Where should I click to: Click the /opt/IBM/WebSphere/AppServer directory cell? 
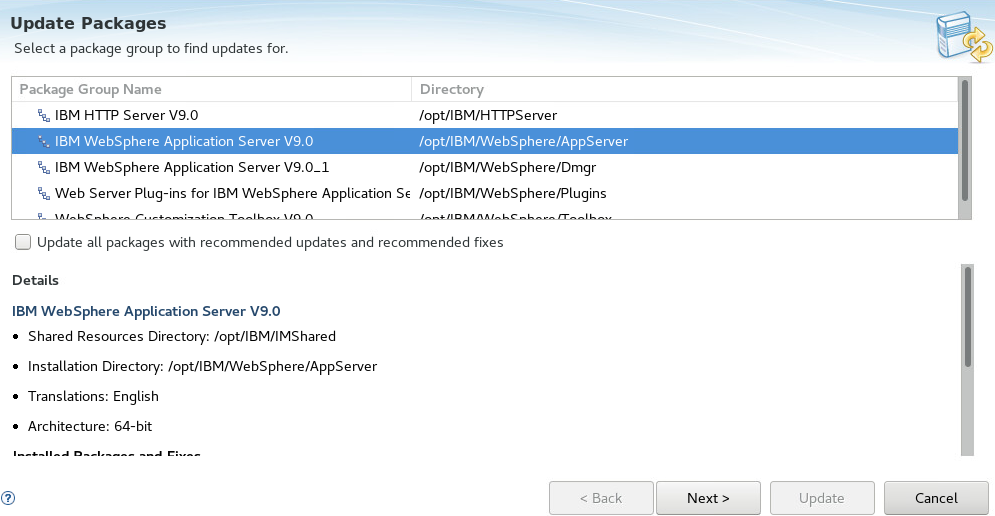point(524,142)
